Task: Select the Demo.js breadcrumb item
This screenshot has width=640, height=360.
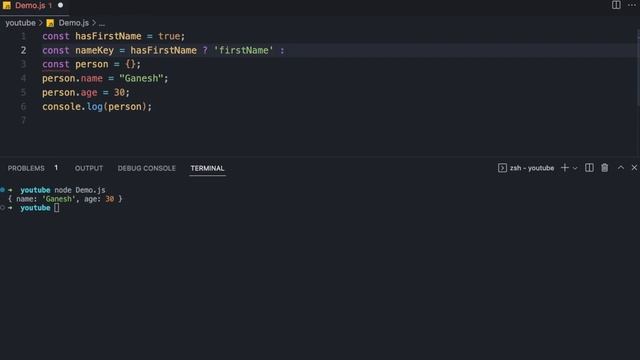Action: coord(73,23)
